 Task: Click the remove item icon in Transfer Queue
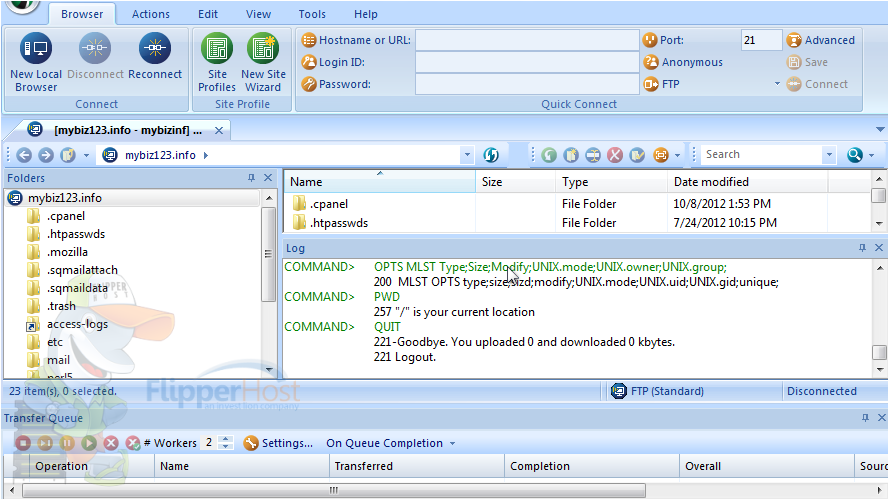click(111, 443)
